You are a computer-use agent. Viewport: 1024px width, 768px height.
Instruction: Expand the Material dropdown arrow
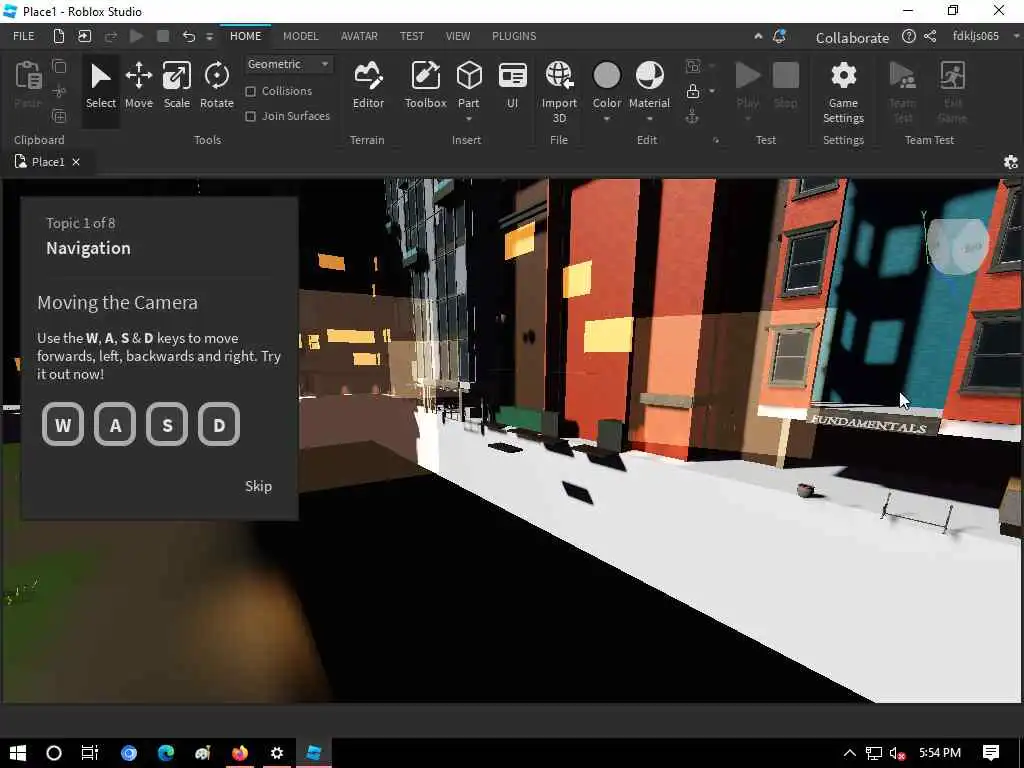point(649,120)
